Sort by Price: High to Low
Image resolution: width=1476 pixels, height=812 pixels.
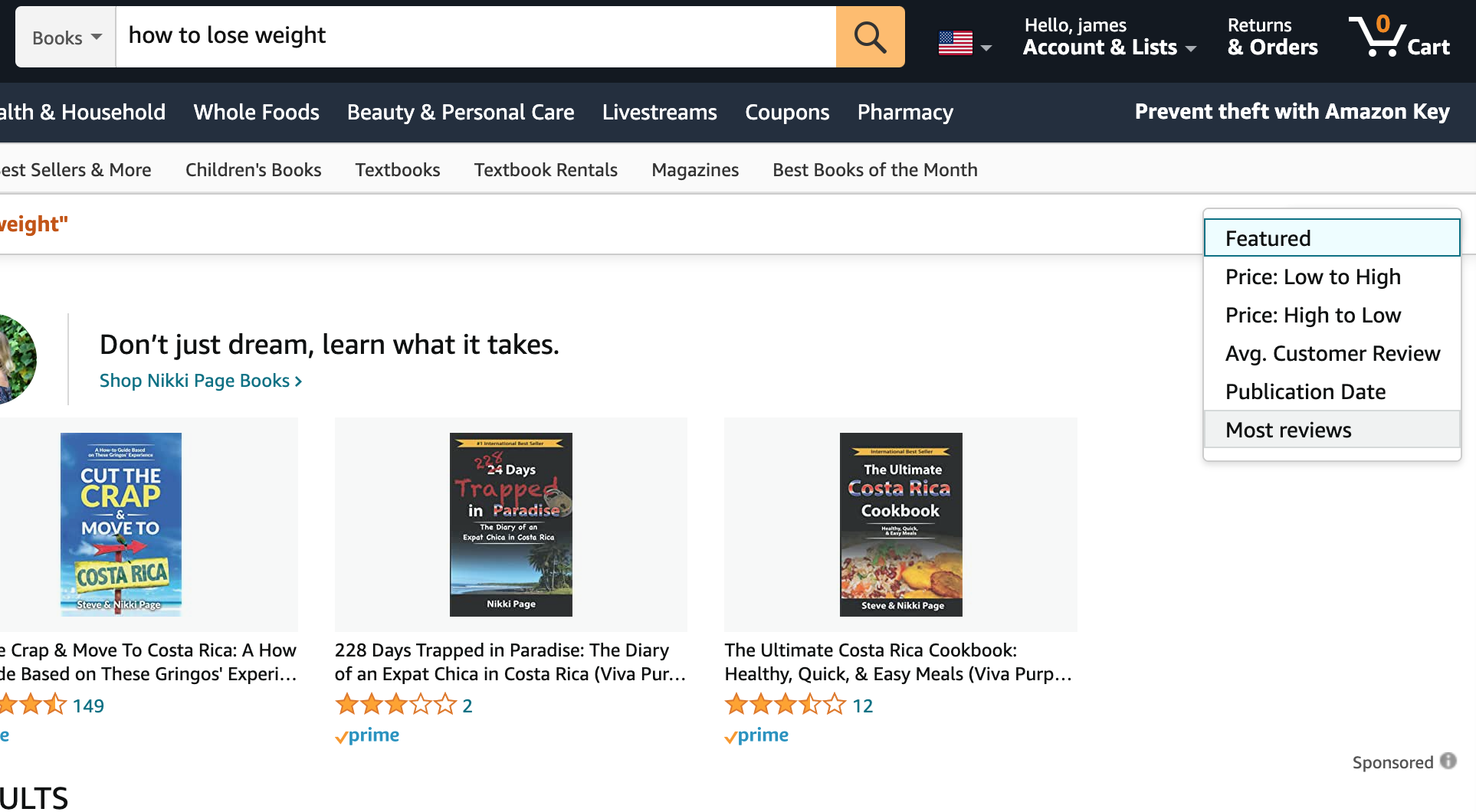[x=1332, y=315]
